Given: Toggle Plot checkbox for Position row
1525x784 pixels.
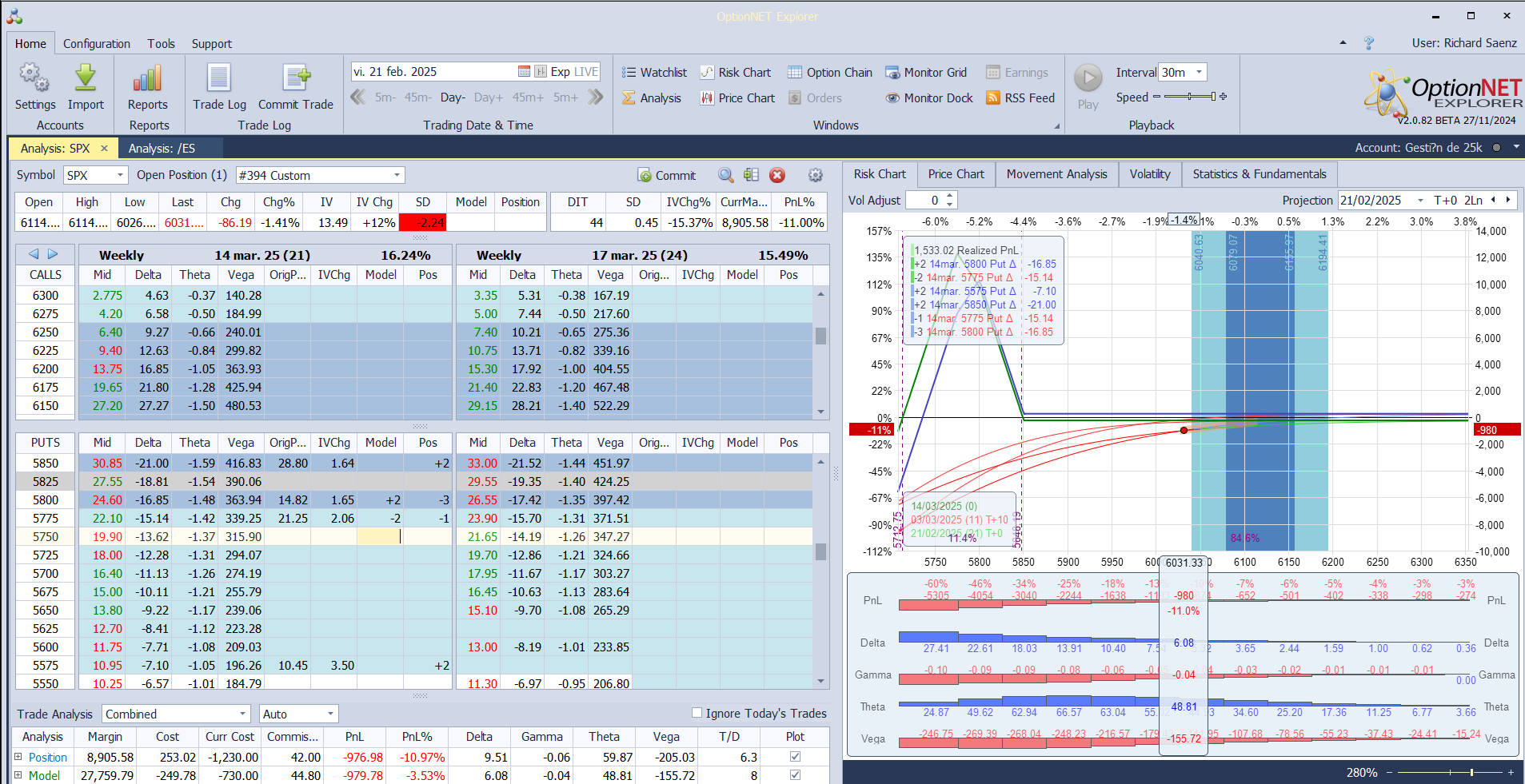Looking at the screenshot, I should point(795,756).
